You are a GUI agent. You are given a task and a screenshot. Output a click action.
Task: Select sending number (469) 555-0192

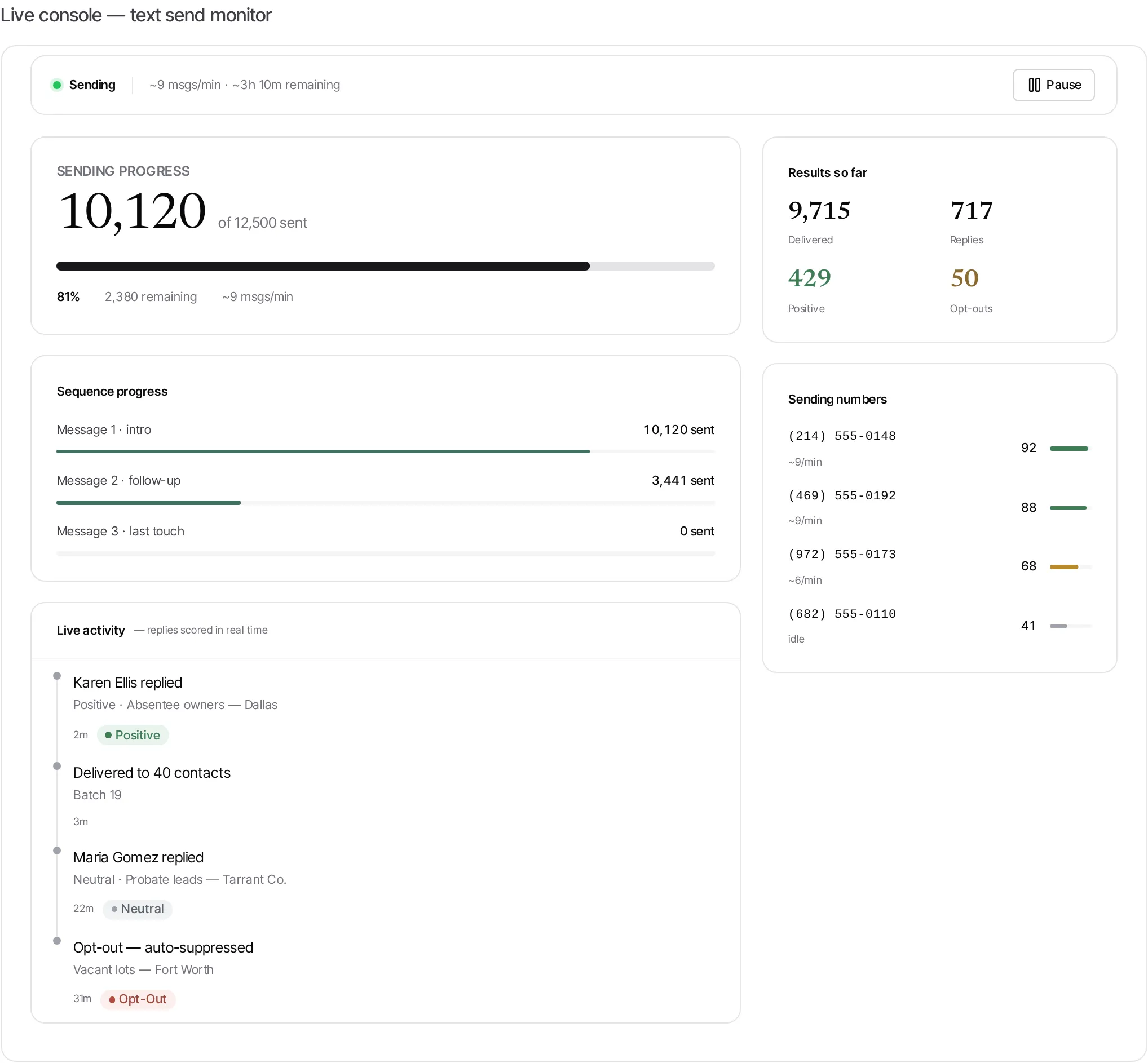(x=842, y=496)
